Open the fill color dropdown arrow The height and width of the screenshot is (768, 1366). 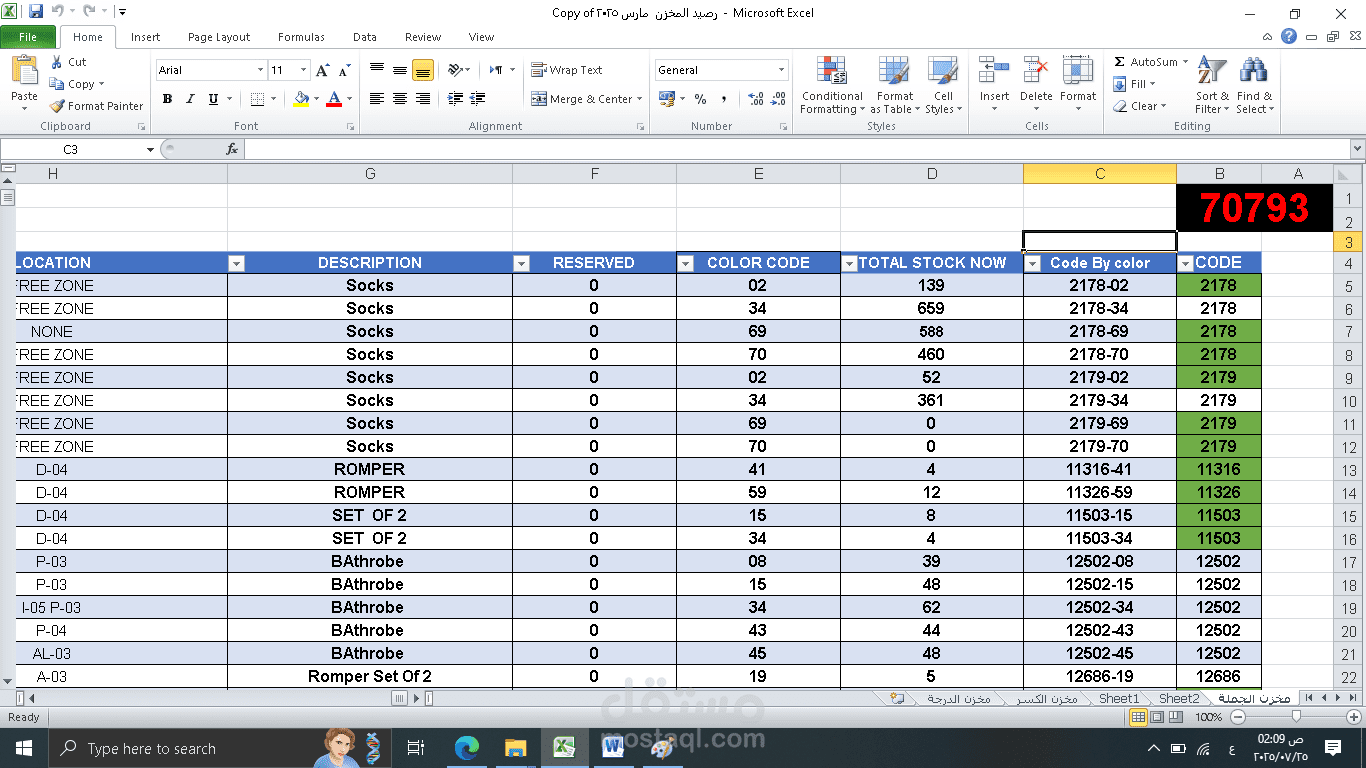pos(316,99)
